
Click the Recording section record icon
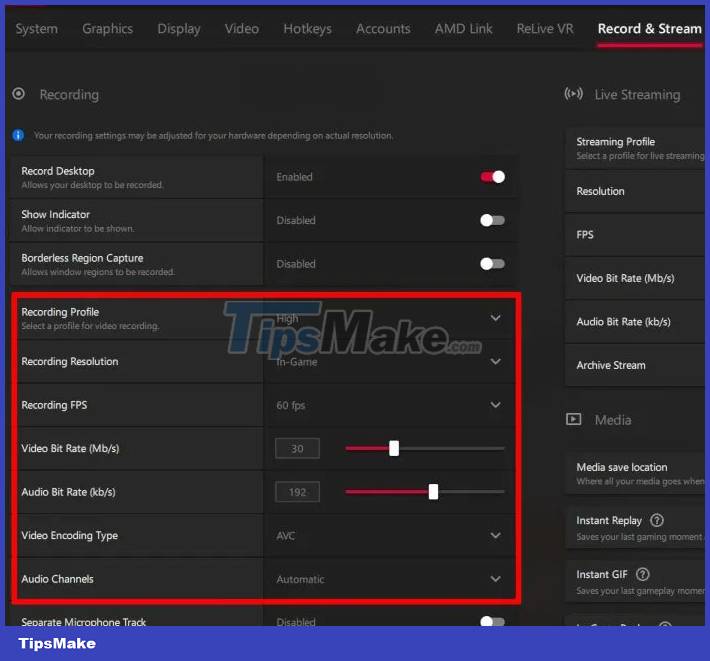(x=19, y=94)
